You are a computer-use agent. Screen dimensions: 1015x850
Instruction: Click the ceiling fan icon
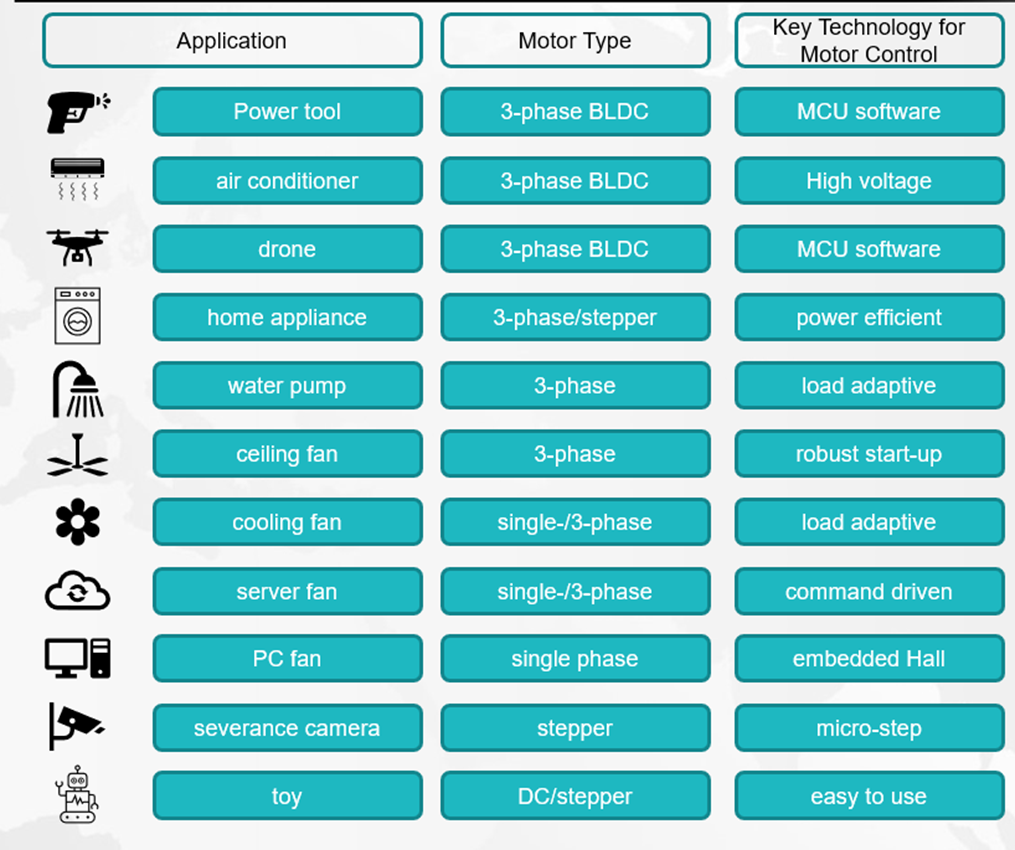click(77, 456)
